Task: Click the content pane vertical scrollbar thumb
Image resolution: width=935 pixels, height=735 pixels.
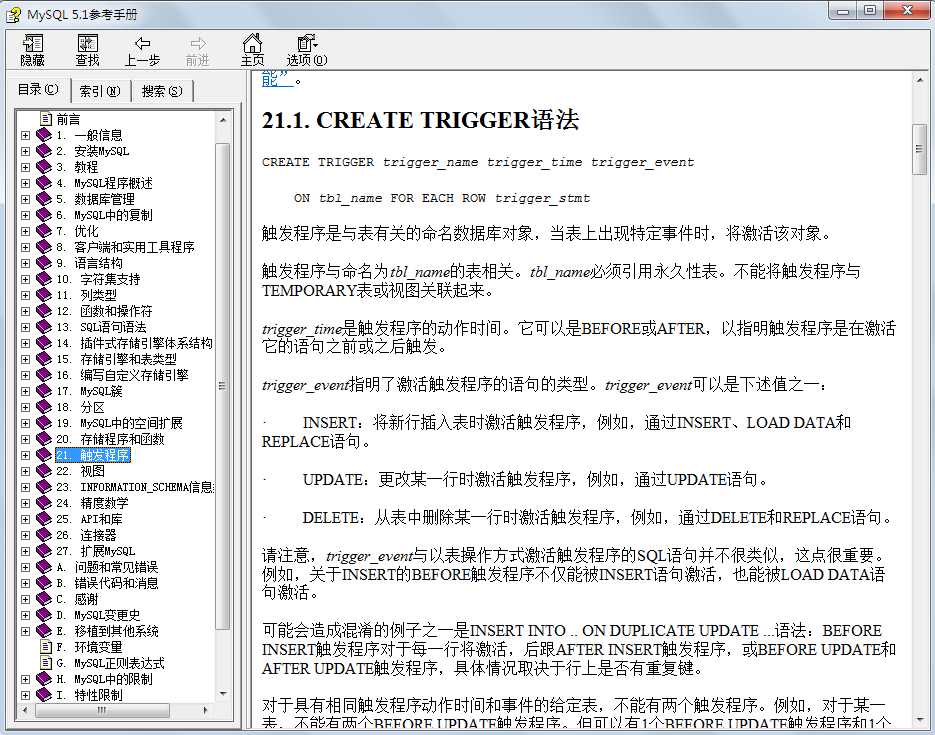Action: coord(919,149)
